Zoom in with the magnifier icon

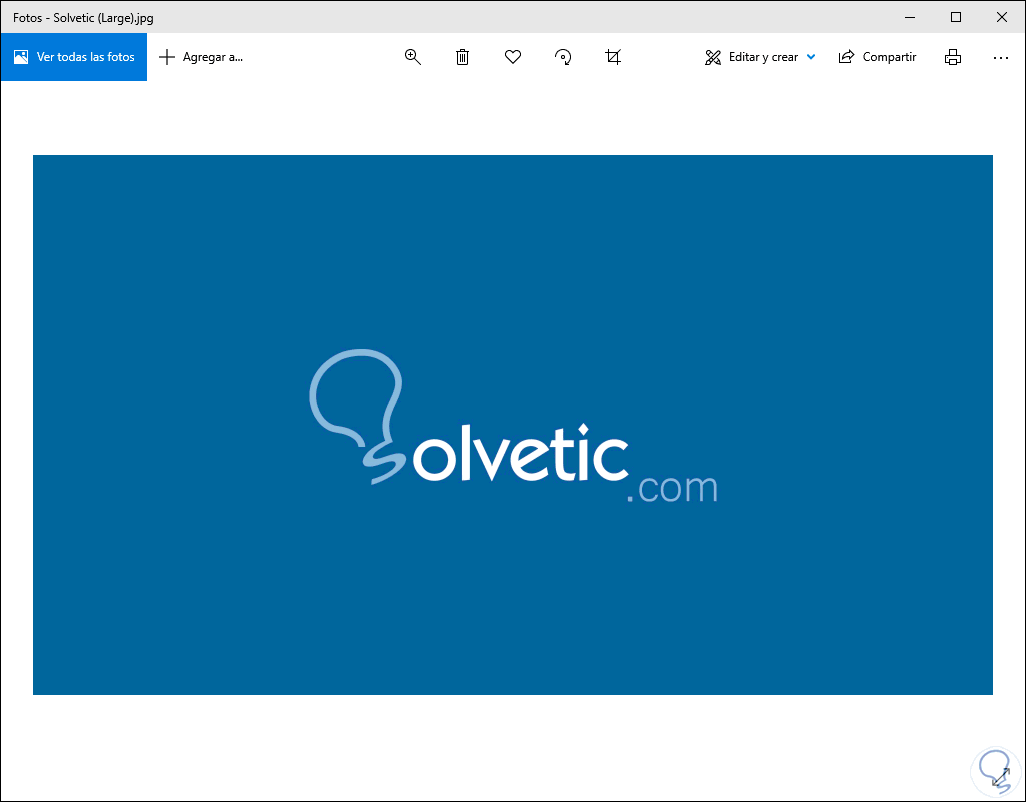coord(412,57)
